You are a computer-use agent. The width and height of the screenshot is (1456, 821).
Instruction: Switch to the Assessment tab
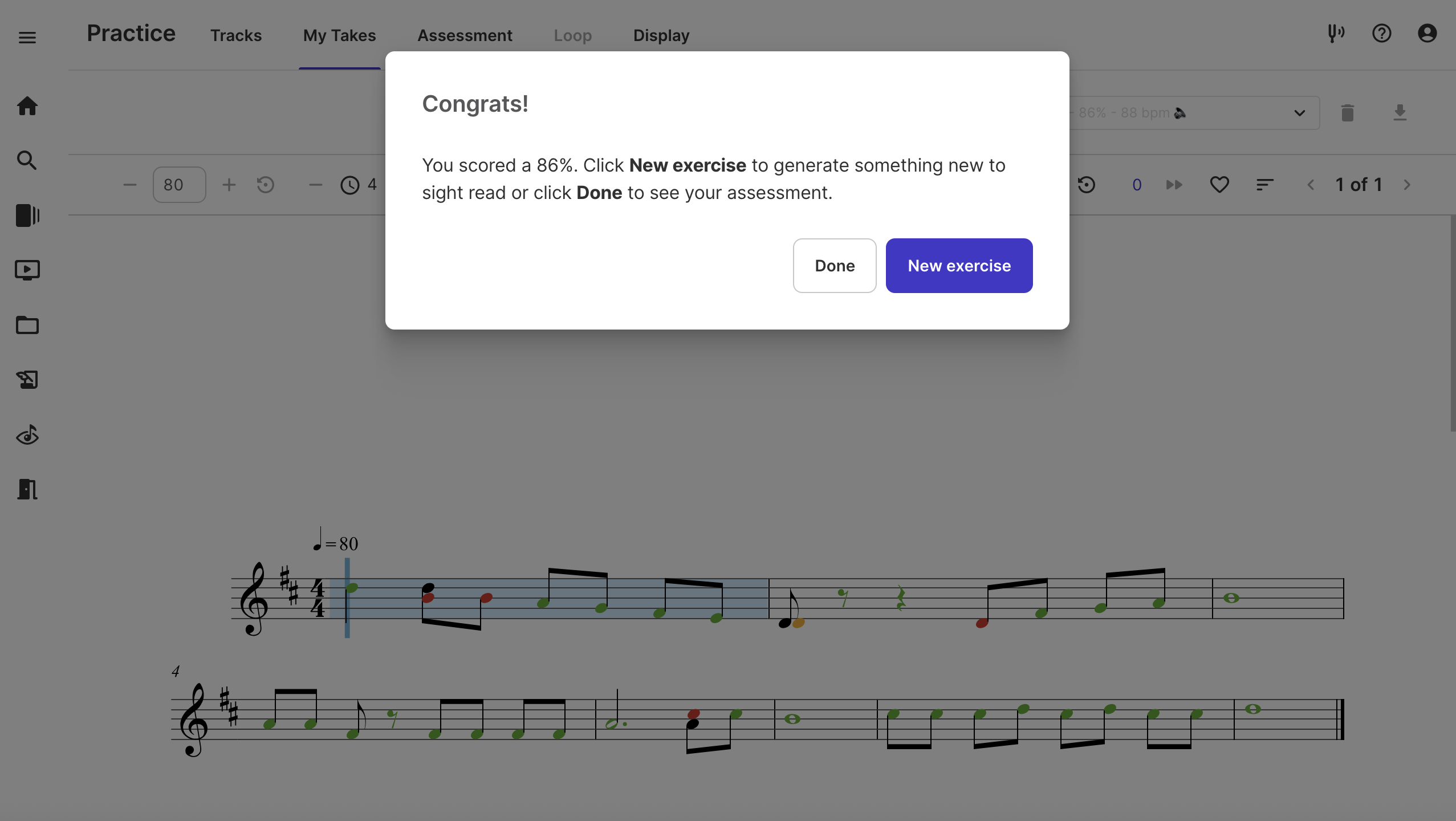(465, 35)
